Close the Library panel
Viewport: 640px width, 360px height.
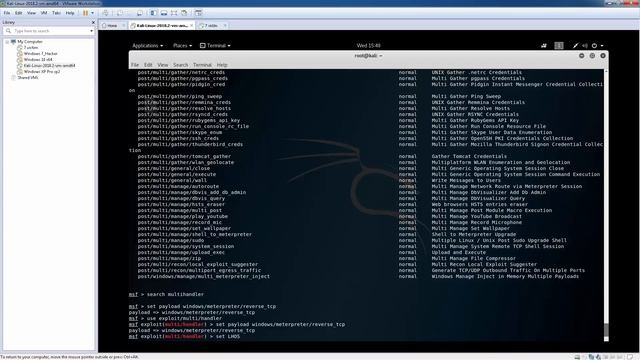tap(93, 22)
